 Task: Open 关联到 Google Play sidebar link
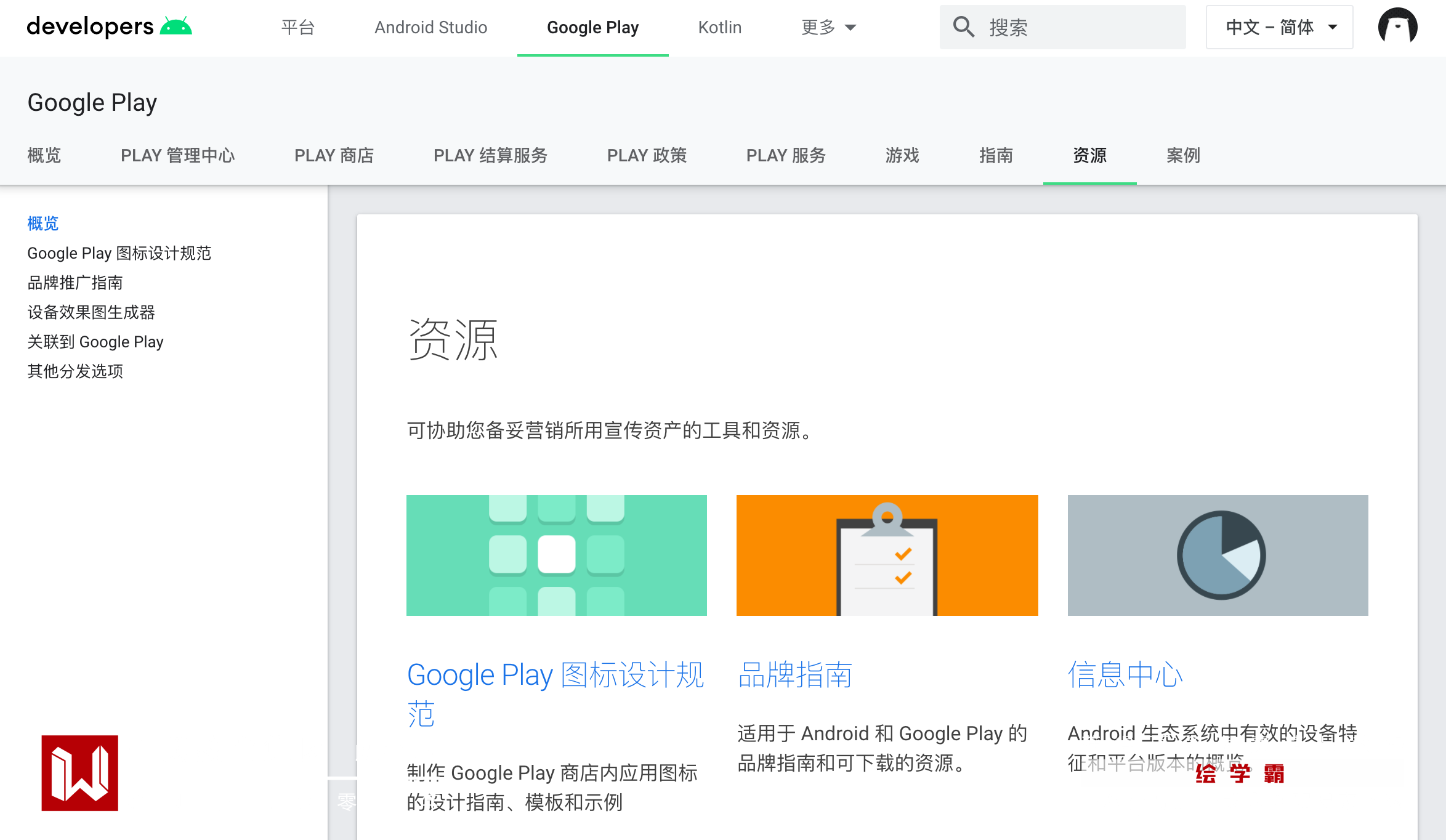click(95, 342)
